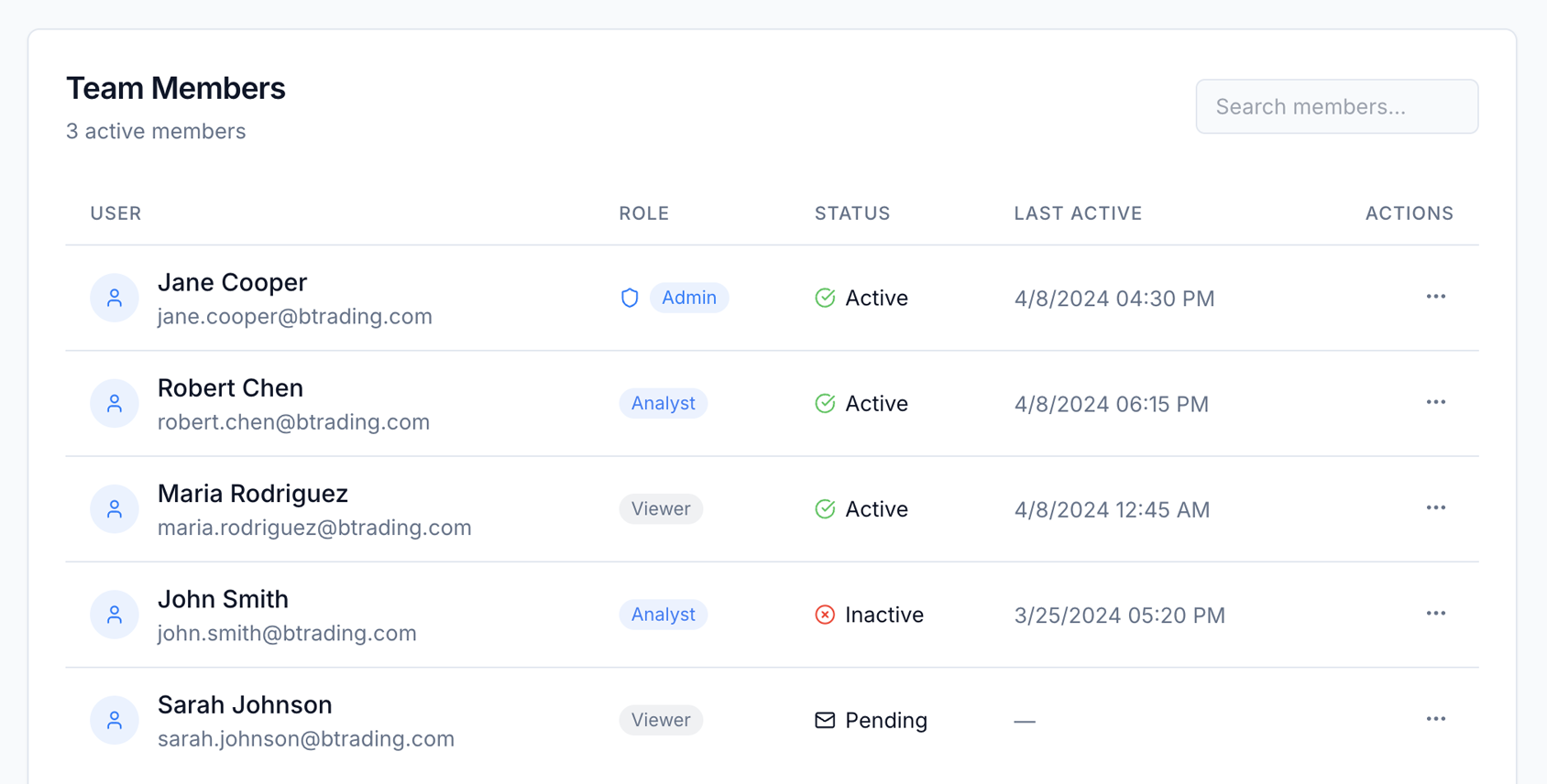
Task: Show action options for Sarah Johnson
Action: 1435,719
